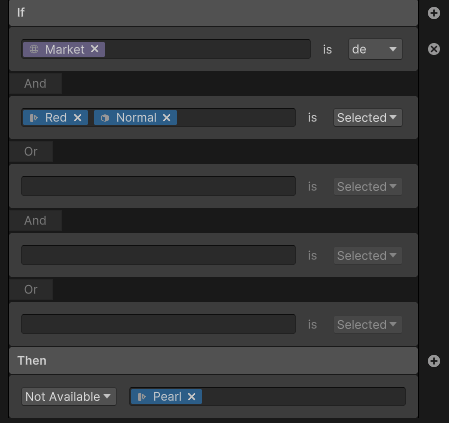Image resolution: width=449 pixels, height=423 pixels.
Task: Toggle the first Or operator label
Action: pyautogui.click(x=31, y=152)
